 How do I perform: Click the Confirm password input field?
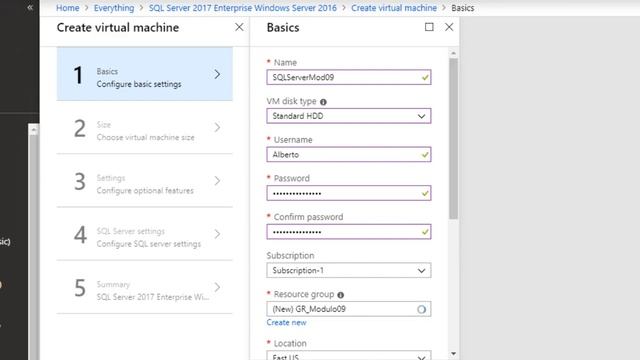tap(349, 232)
